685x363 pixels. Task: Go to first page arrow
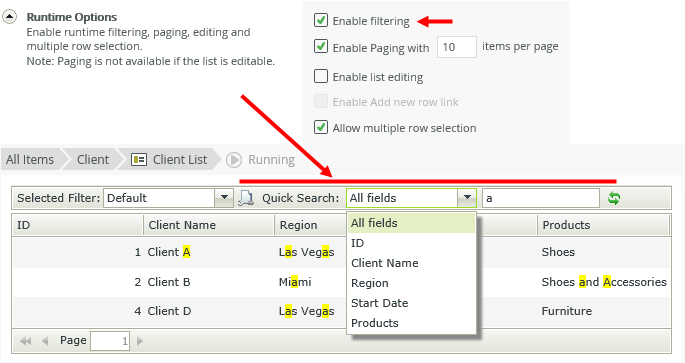point(26,341)
